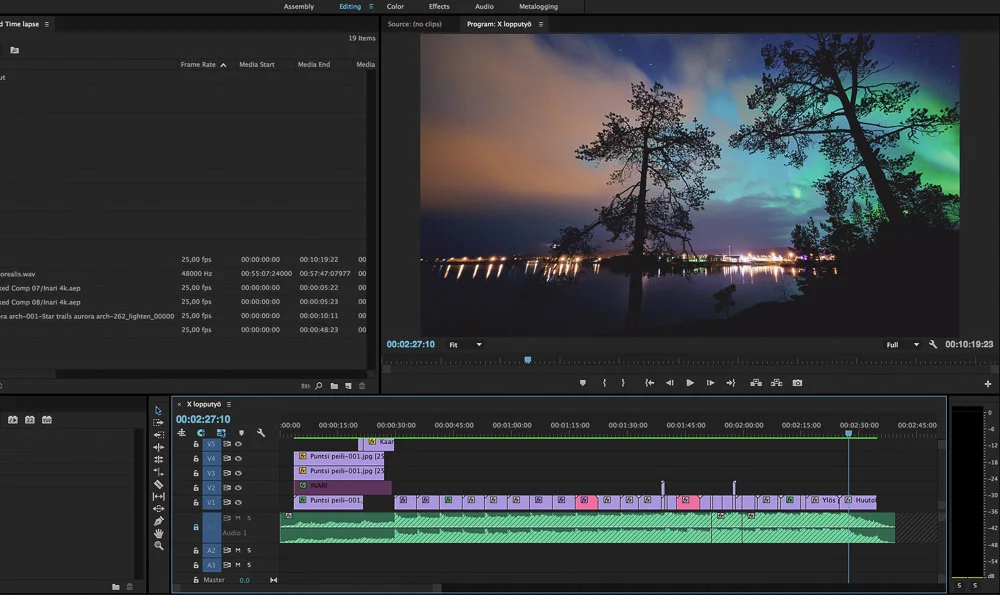Screen dimensions: 1000x595
Task: Click the Find icon in Project panel
Action: tap(318, 386)
